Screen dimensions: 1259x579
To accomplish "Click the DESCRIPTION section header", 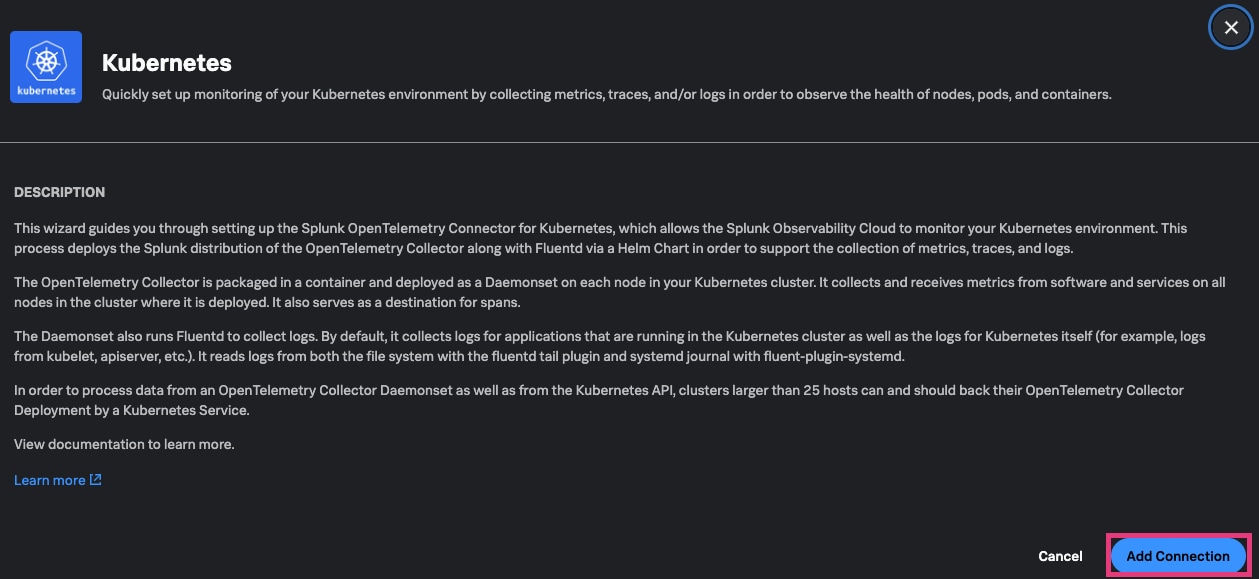I will click(59, 192).
